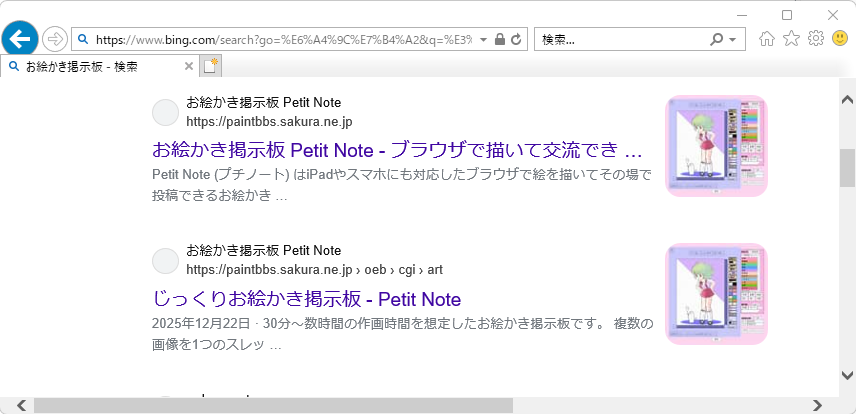Open the Tools gear icon
856x414 pixels.
(816, 38)
